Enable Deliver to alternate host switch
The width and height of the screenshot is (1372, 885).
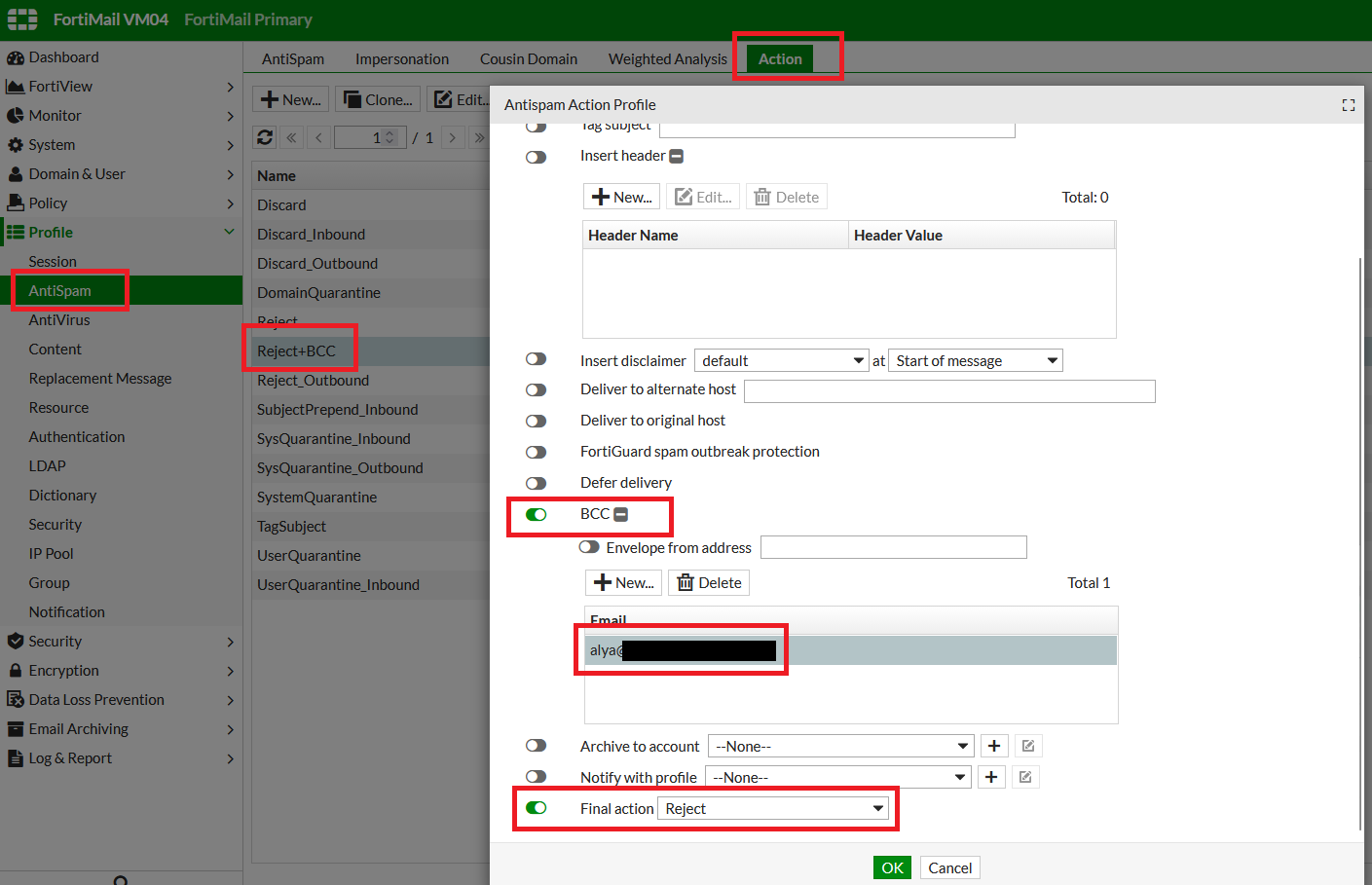coord(537,390)
